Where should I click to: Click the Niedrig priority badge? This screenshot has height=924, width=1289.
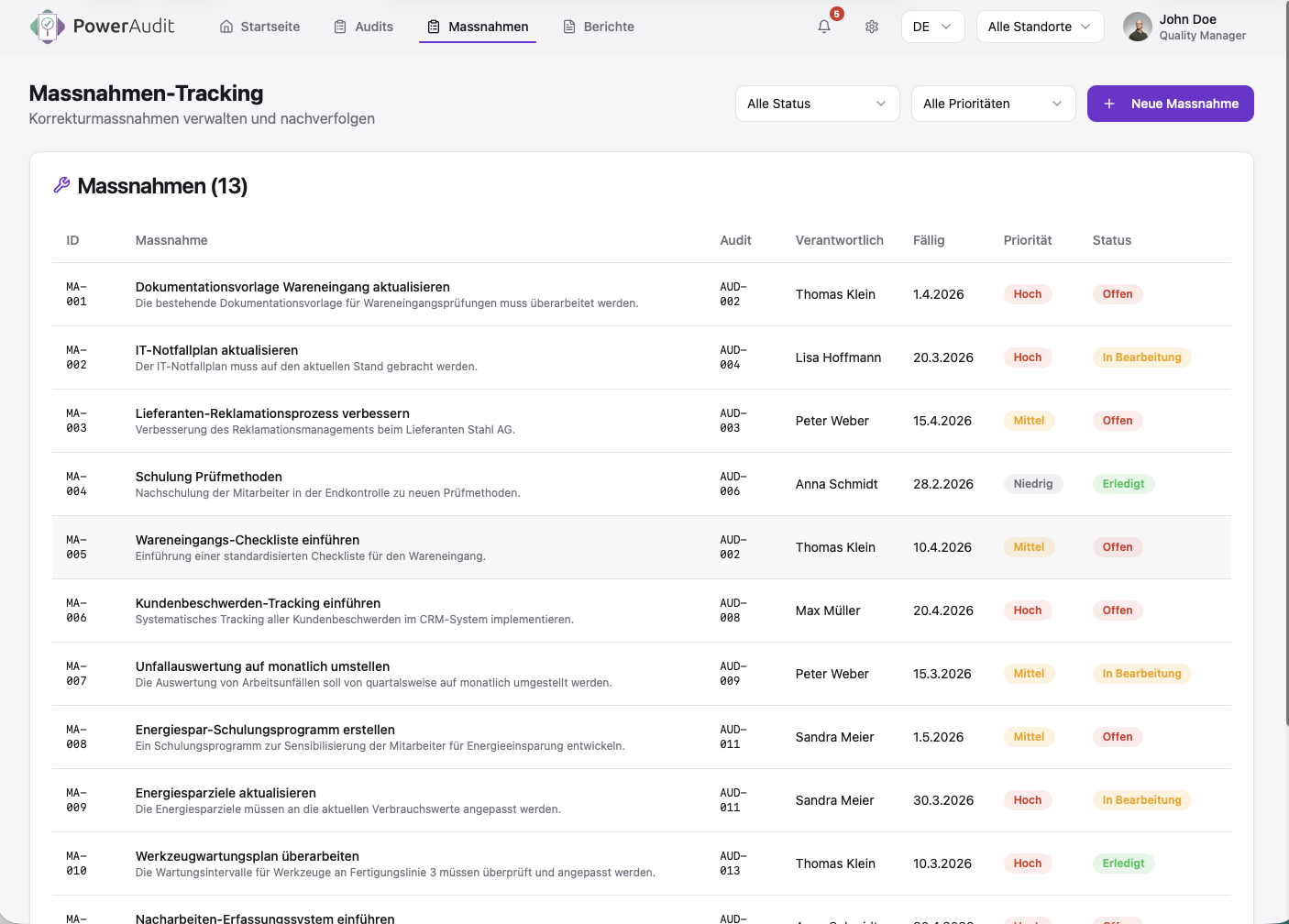point(1033,484)
